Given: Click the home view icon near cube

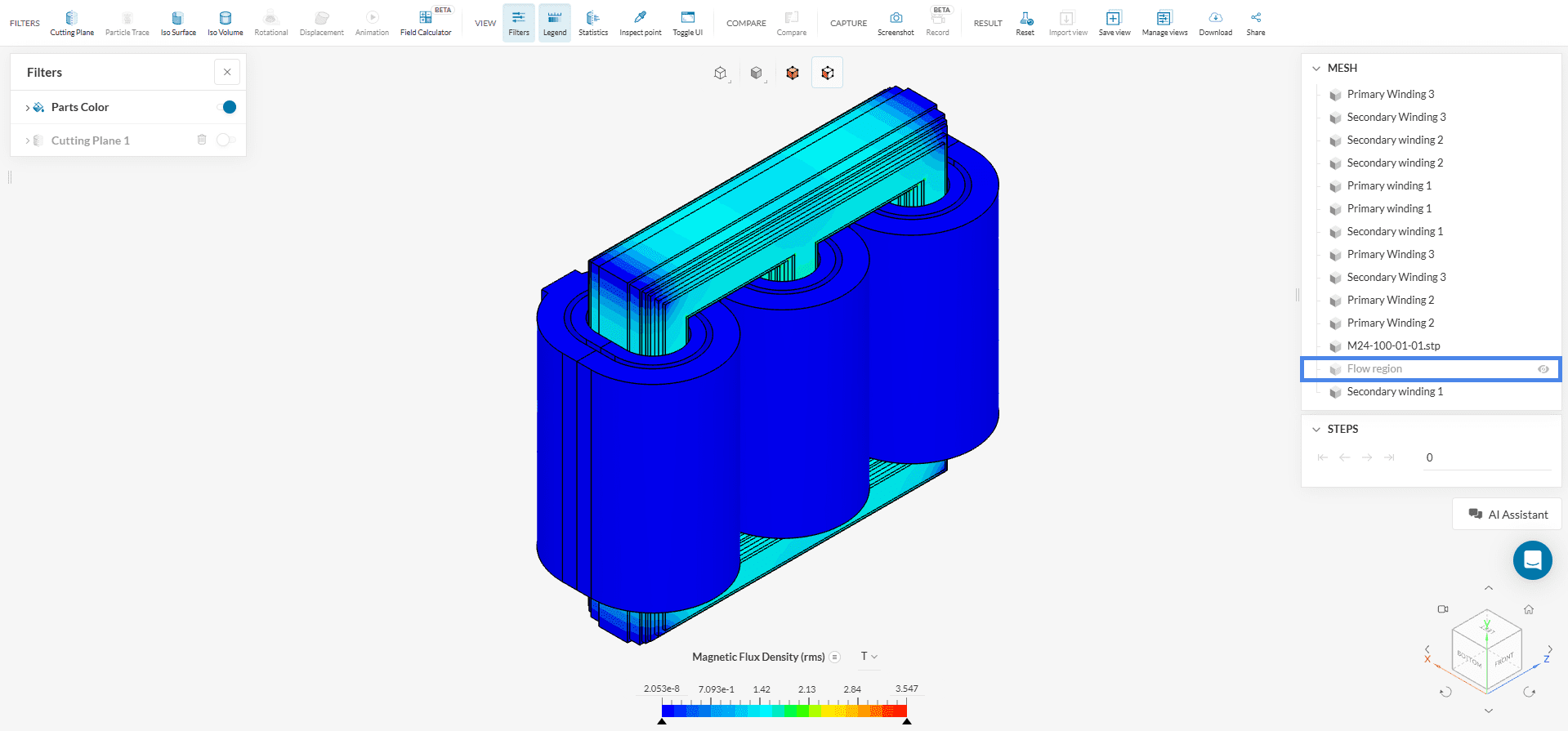Looking at the screenshot, I should pyautogui.click(x=1528, y=609).
